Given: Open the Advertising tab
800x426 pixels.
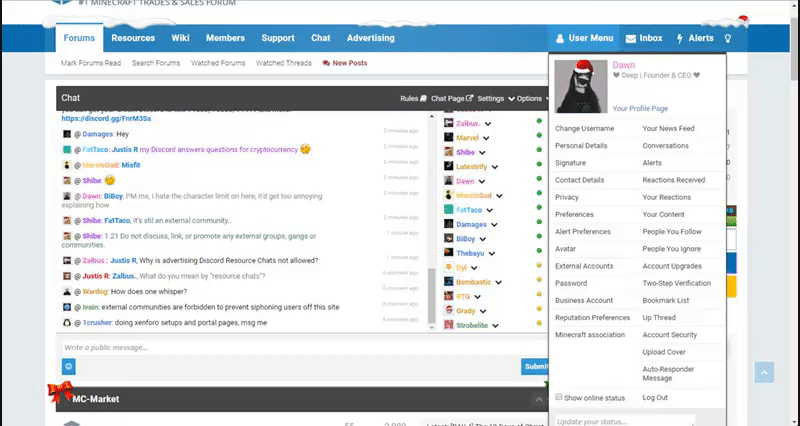Looking at the screenshot, I should coord(370,38).
